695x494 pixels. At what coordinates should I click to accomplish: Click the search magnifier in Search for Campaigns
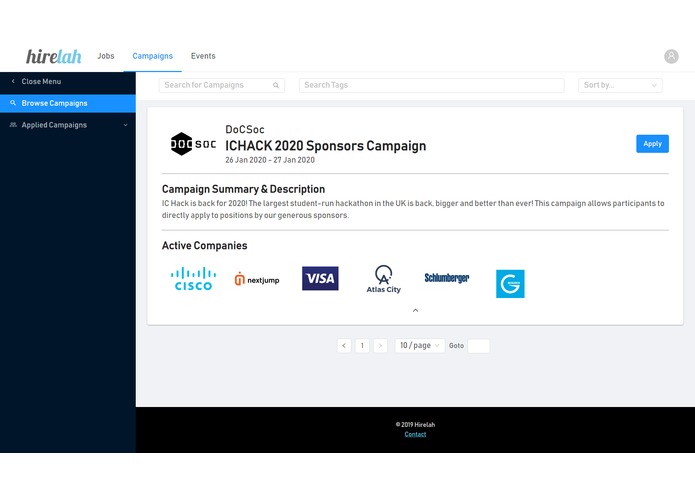(276, 86)
